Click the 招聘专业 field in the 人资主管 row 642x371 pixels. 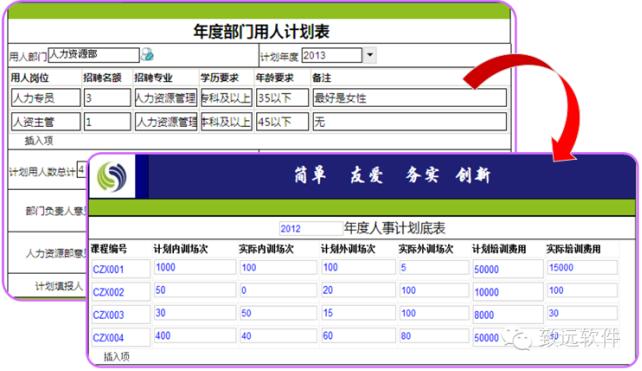click(x=166, y=122)
